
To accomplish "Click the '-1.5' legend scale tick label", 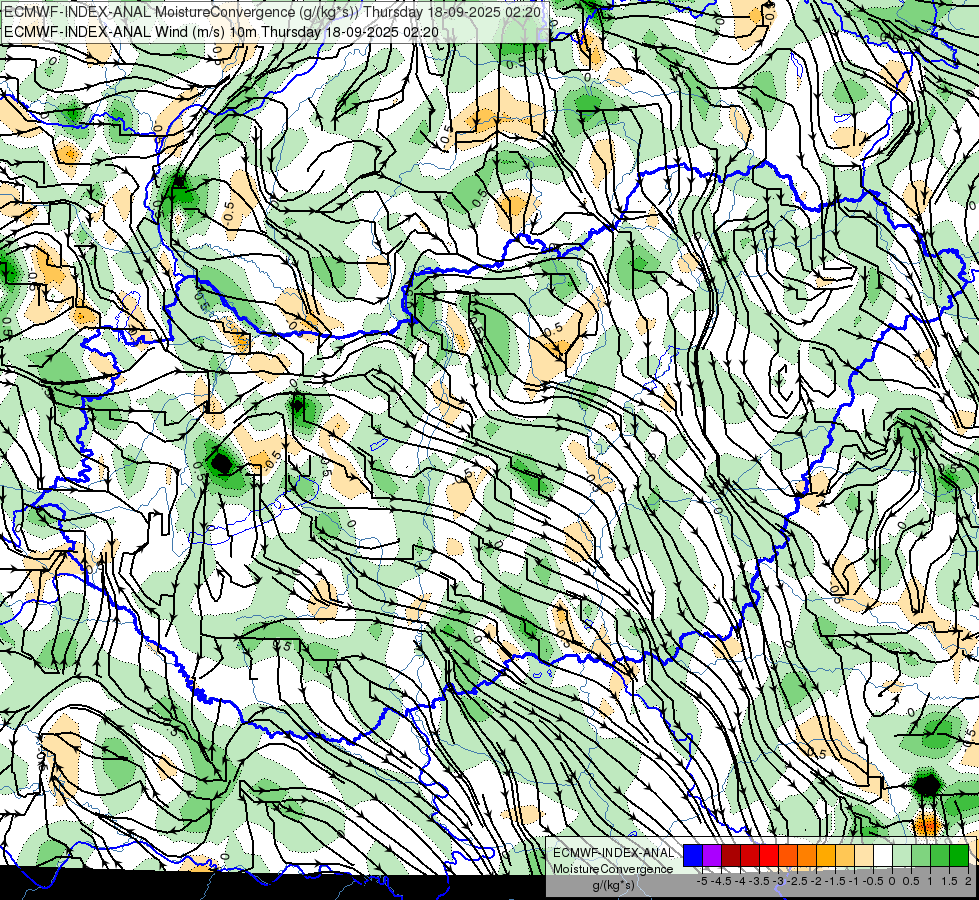I will [x=835, y=881].
